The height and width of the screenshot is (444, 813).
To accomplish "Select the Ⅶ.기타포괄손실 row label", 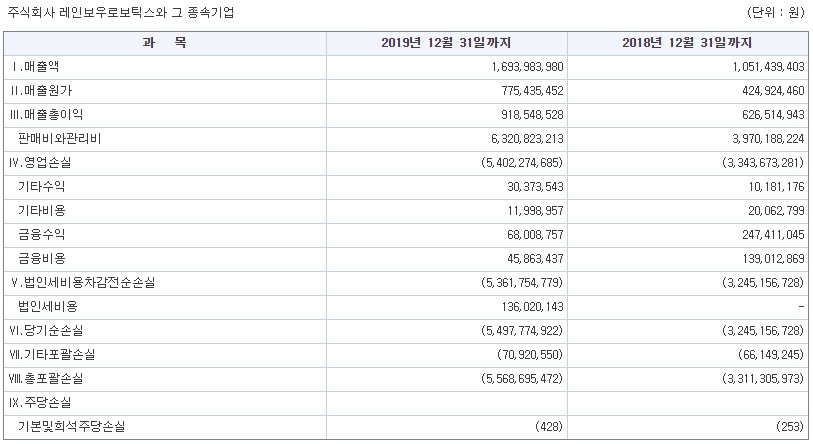I will tap(52, 354).
